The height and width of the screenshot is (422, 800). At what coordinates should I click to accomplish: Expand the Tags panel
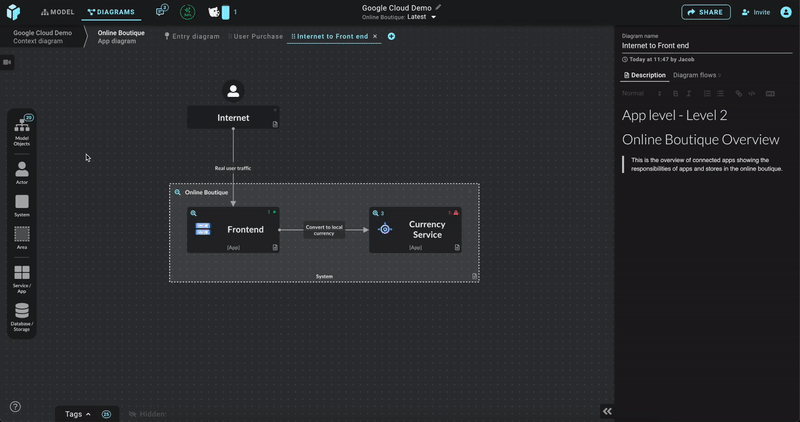(78, 414)
